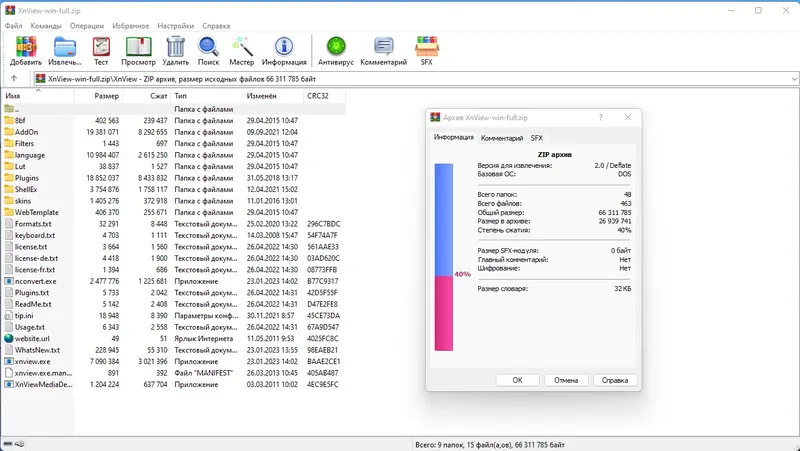The image size is (800, 451).
Task: Open the Избранное menu
Action: pyautogui.click(x=131, y=26)
